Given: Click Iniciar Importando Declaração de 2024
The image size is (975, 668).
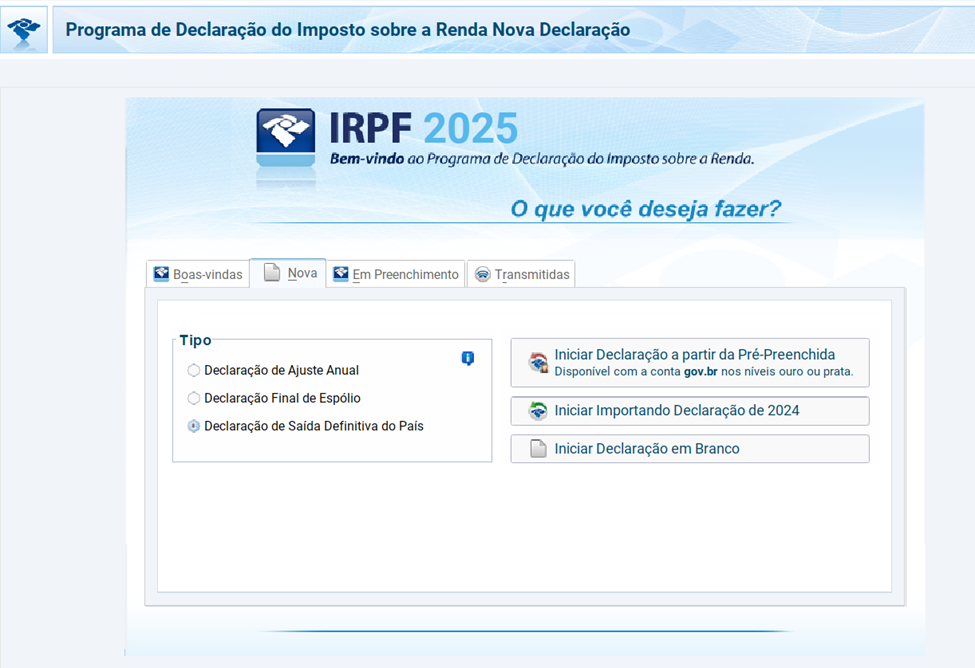Looking at the screenshot, I should 690,411.
